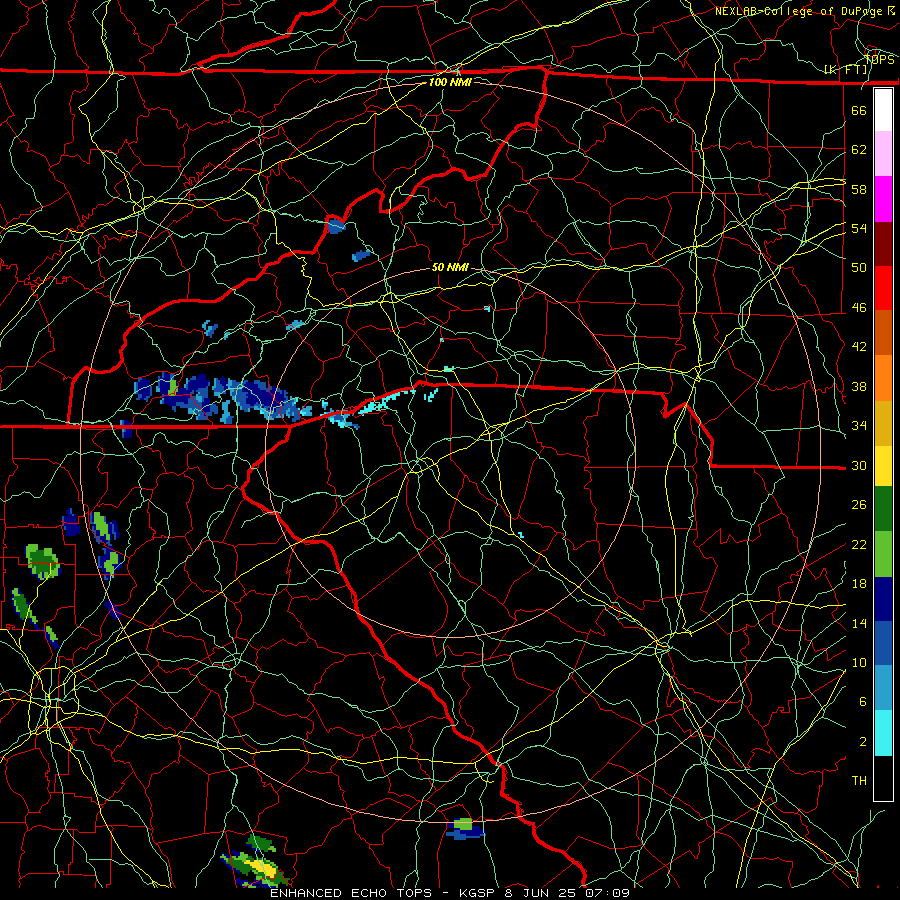Screen dimensions: 900x900
Task: Click the legend value 46
Action: [x=859, y=308]
